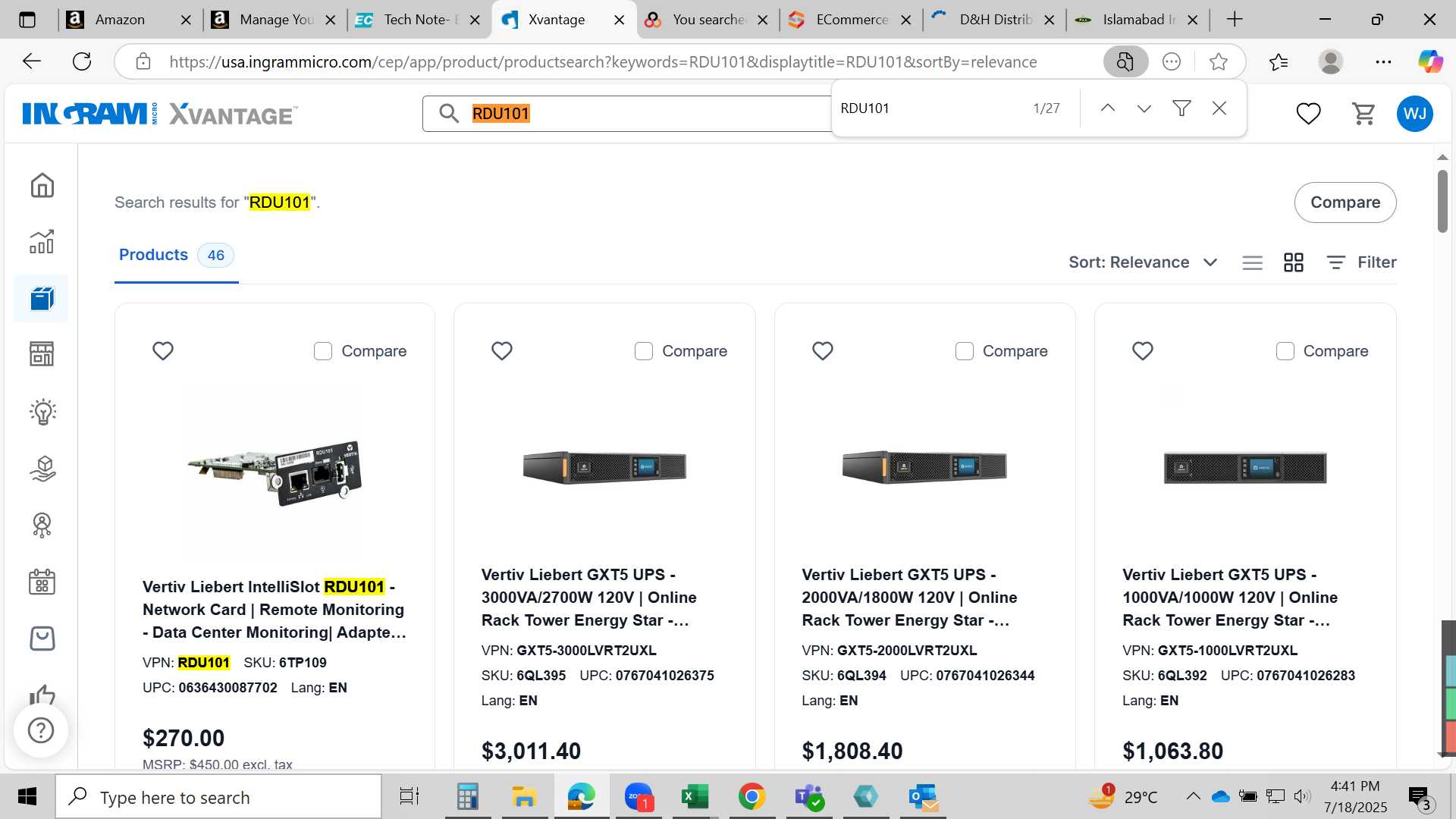Select the Products 46 results tab
1456x819 pixels.
pyautogui.click(x=176, y=256)
